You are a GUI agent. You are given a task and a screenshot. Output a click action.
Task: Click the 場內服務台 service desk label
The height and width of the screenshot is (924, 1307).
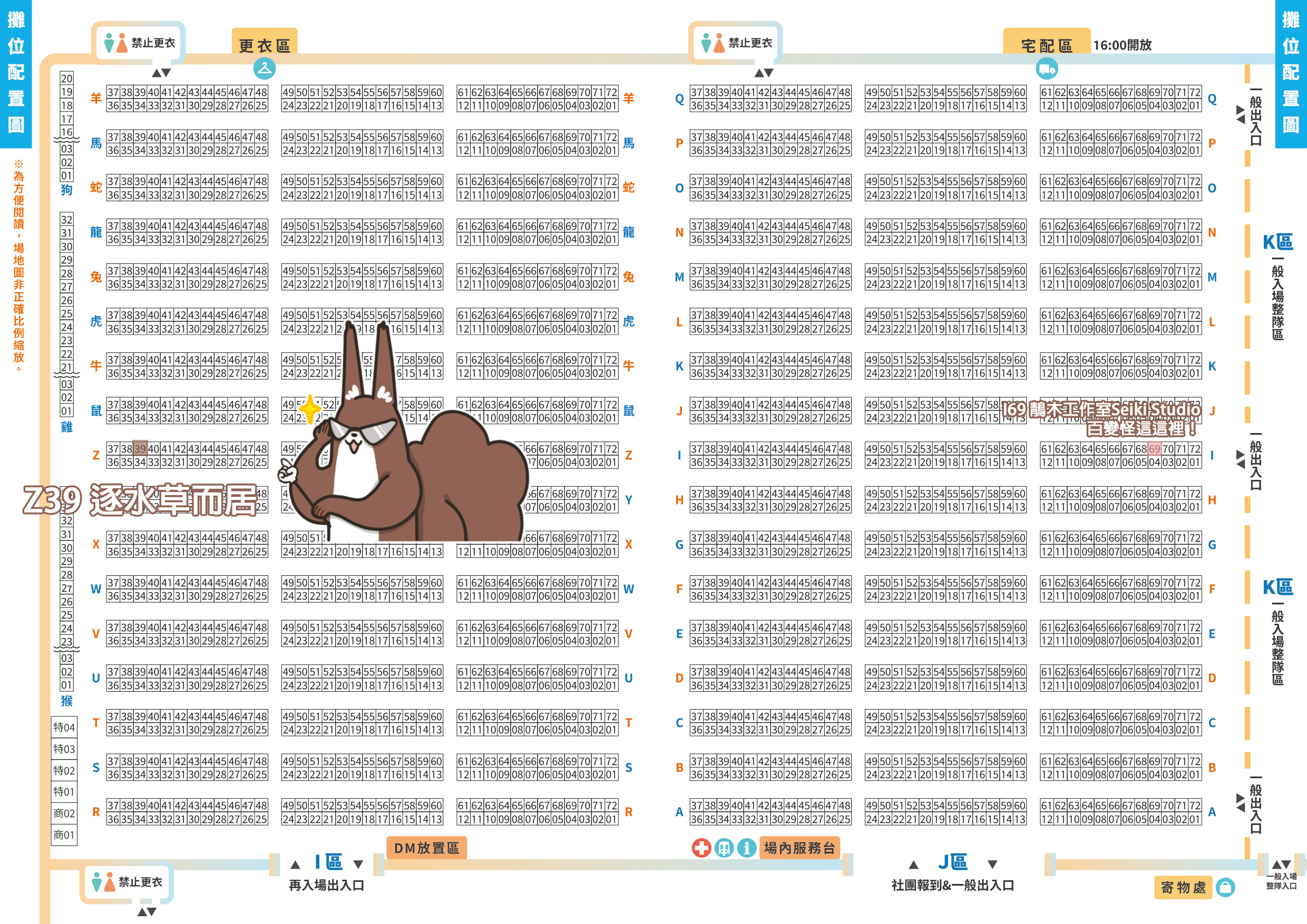(x=799, y=848)
